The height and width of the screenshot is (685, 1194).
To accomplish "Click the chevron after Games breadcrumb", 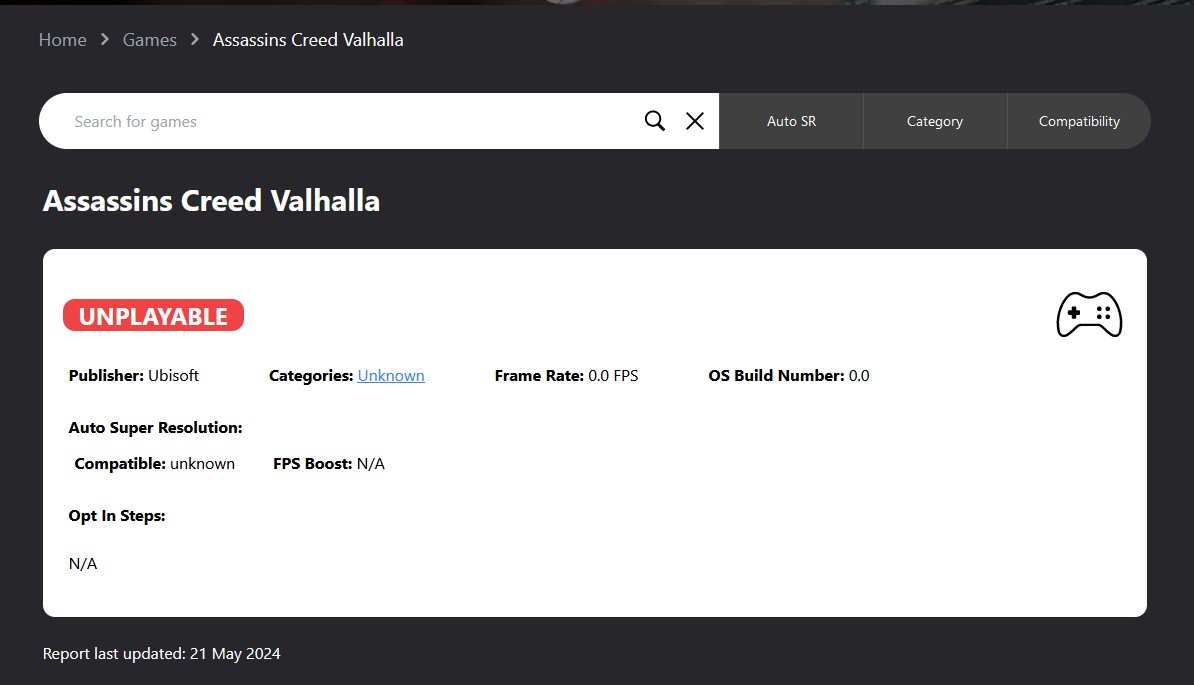I will [x=195, y=40].
